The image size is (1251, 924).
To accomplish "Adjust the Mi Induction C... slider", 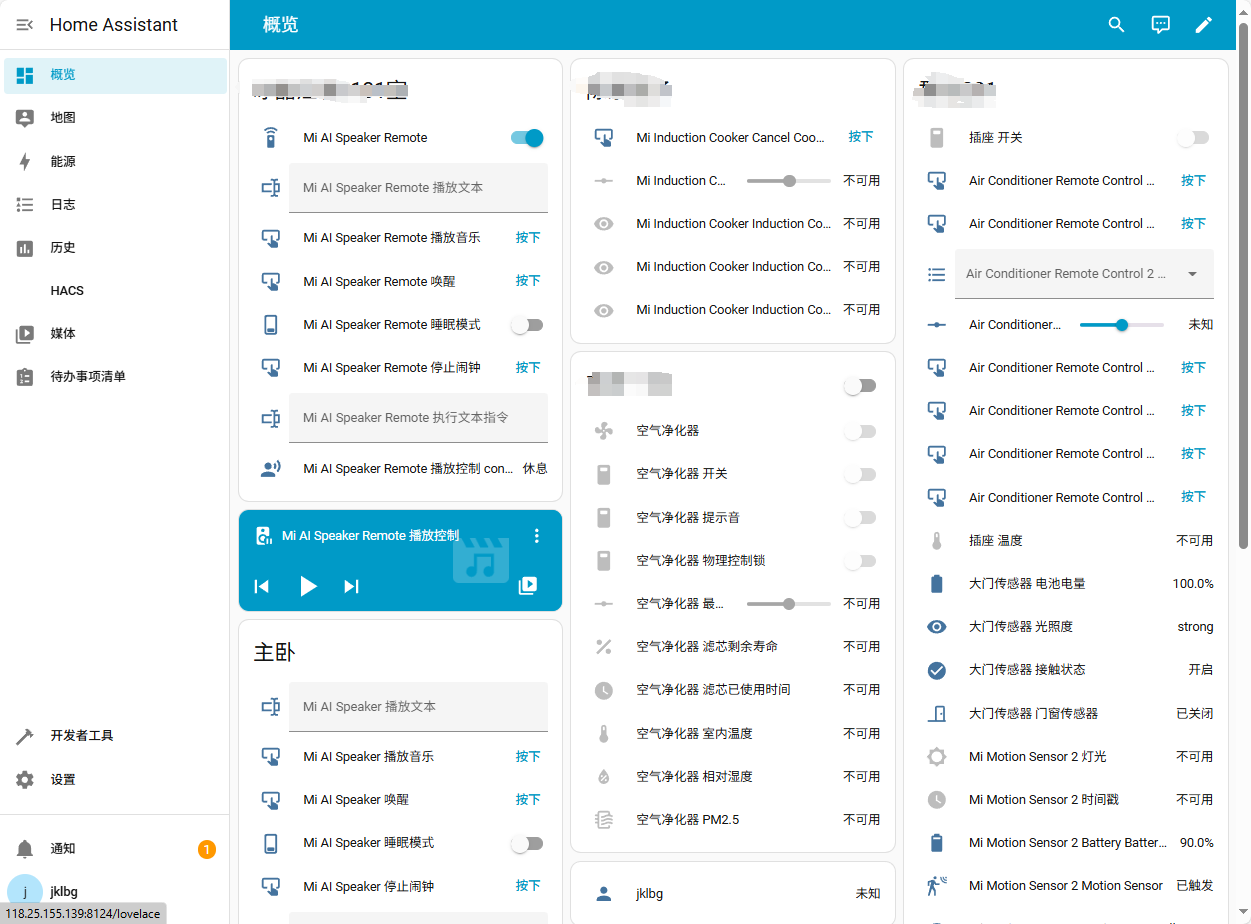I will [788, 181].
